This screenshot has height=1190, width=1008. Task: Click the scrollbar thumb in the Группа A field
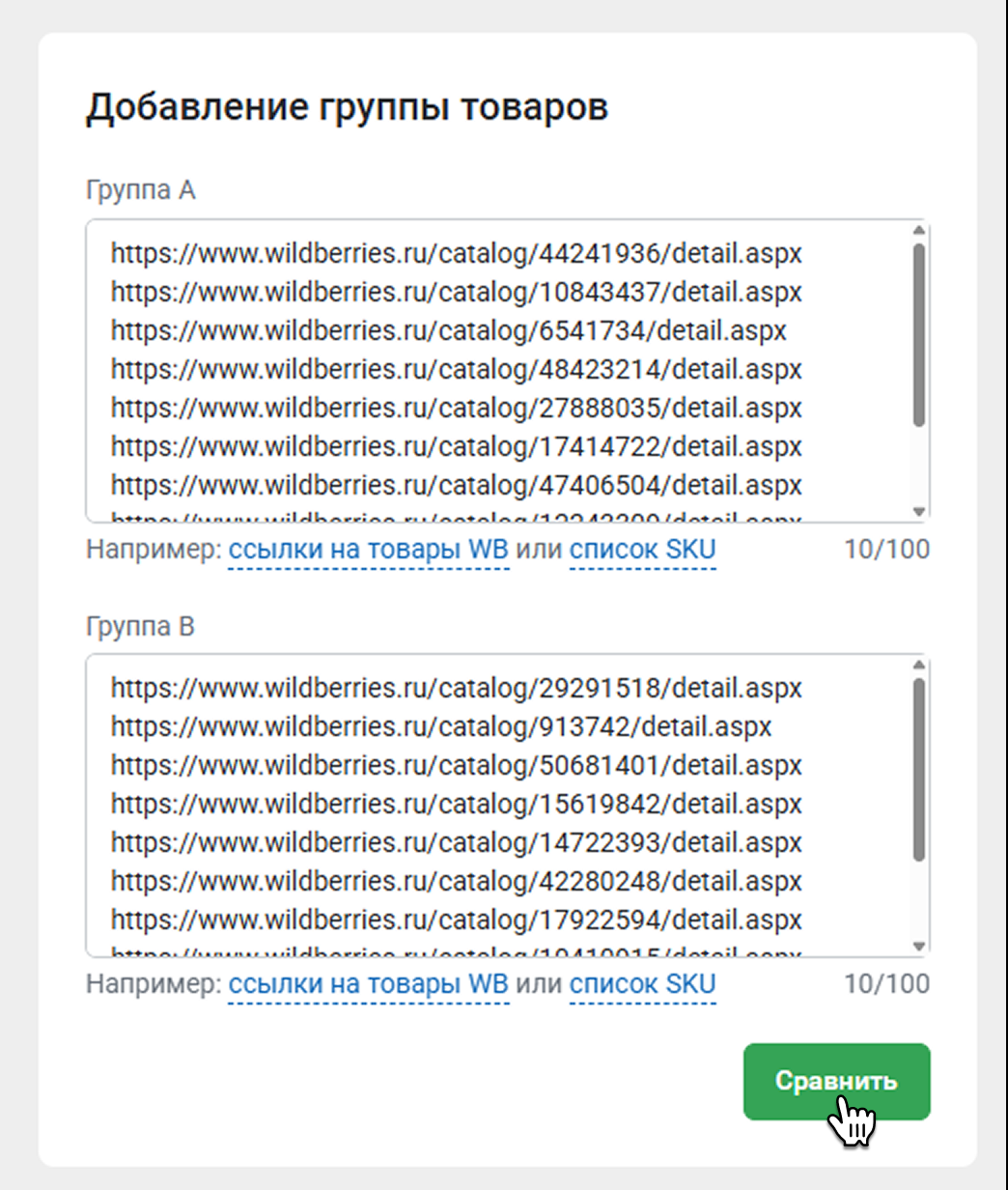pos(919,333)
